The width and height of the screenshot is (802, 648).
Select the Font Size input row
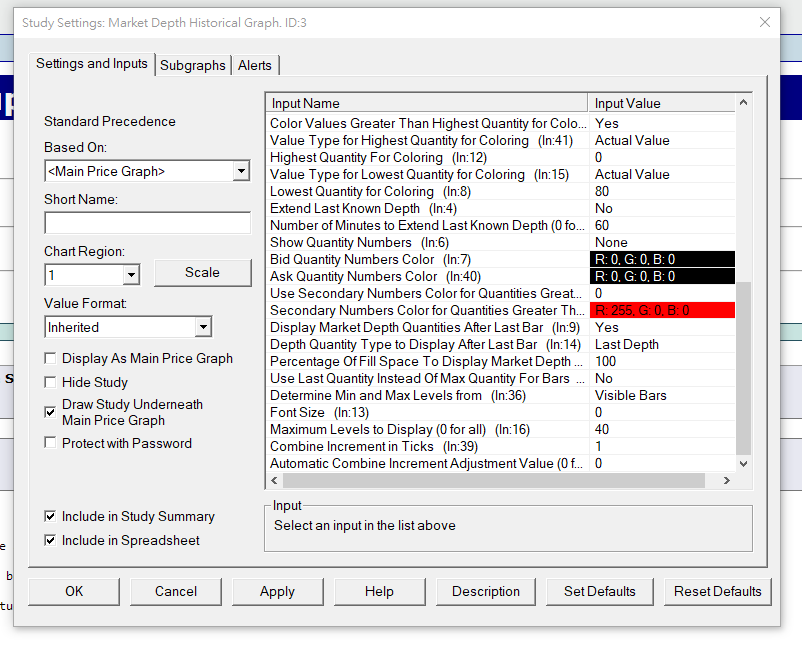pyautogui.click(x=501, y=412)
